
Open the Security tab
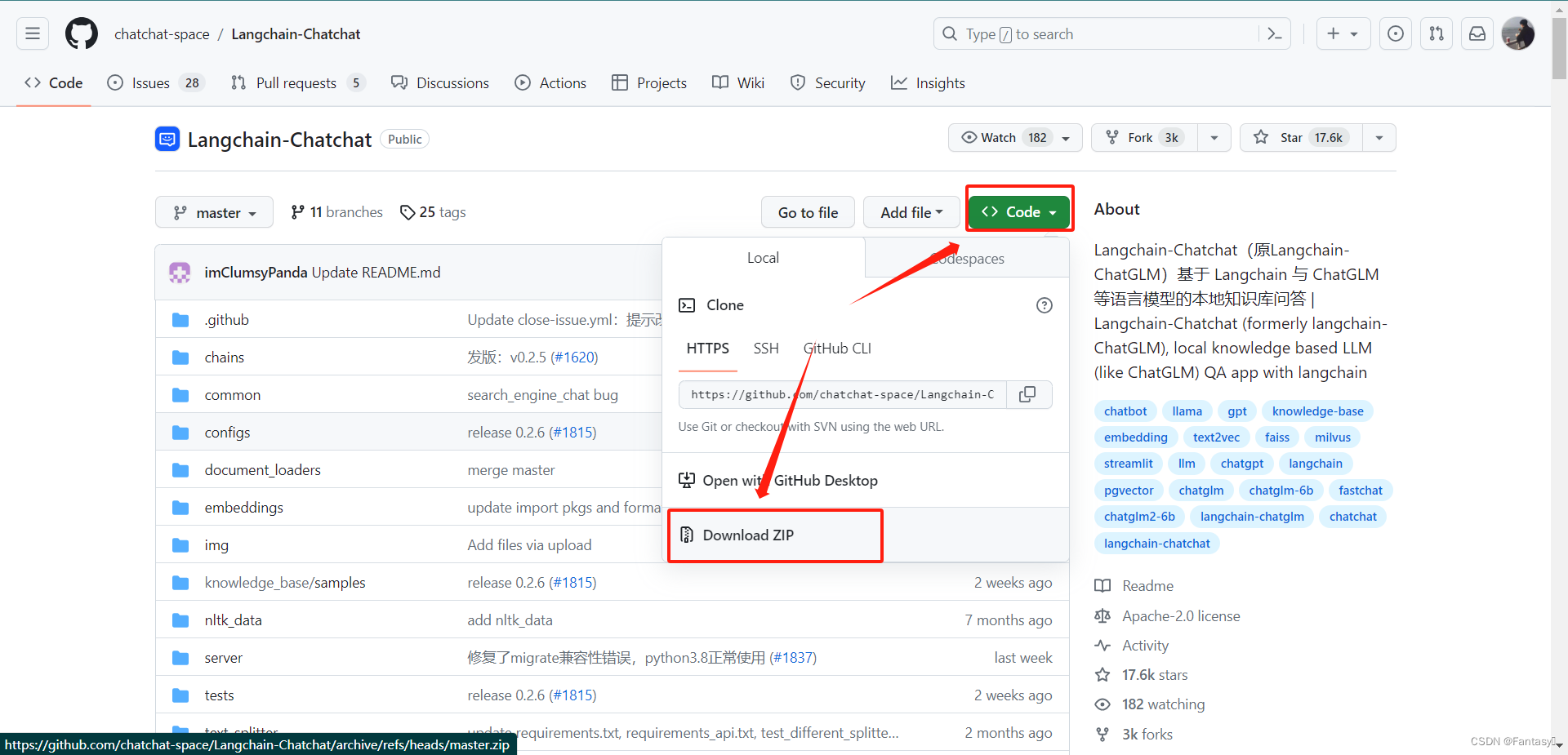828,83
